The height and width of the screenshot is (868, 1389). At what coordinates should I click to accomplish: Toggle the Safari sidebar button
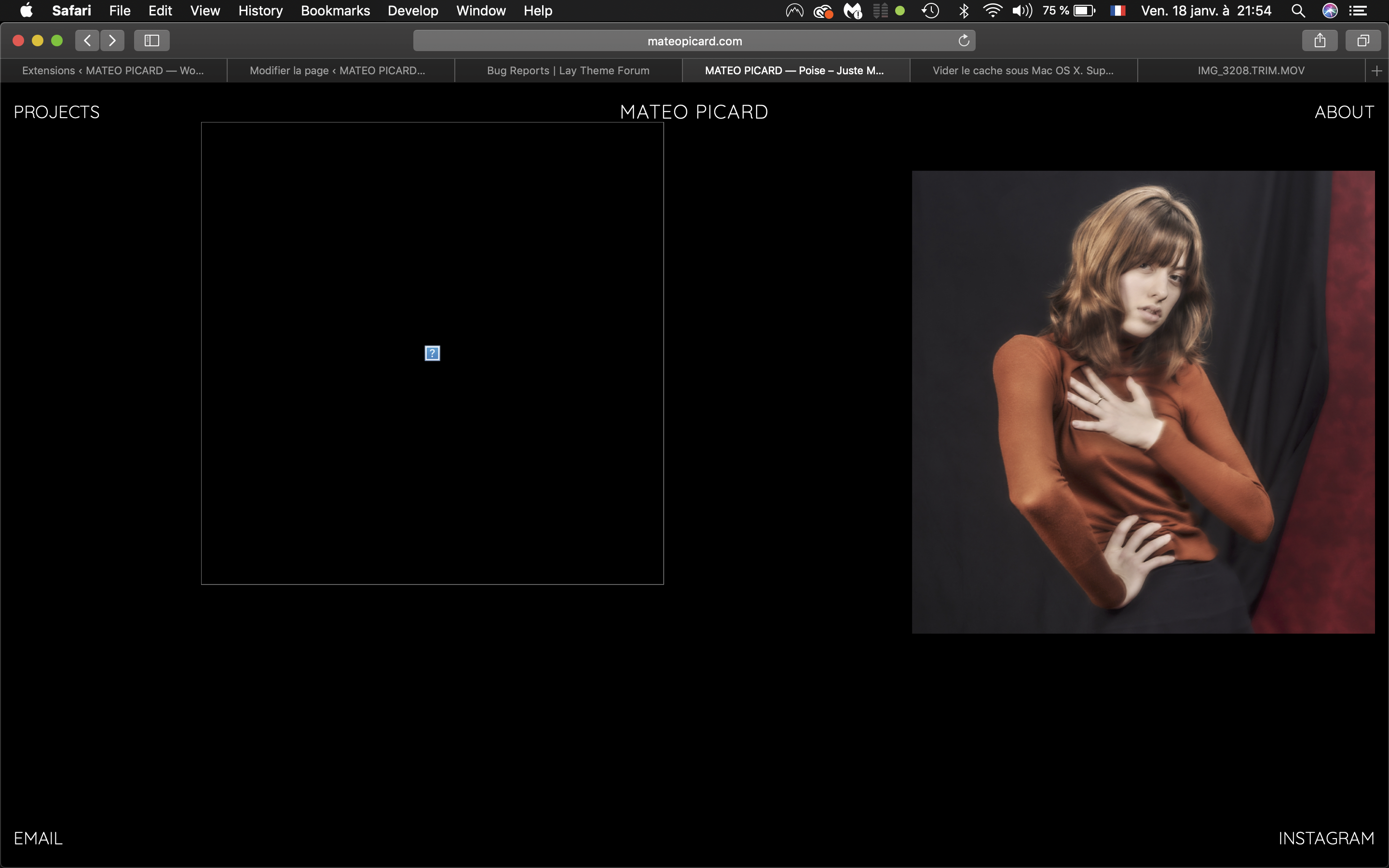(151, 40)
